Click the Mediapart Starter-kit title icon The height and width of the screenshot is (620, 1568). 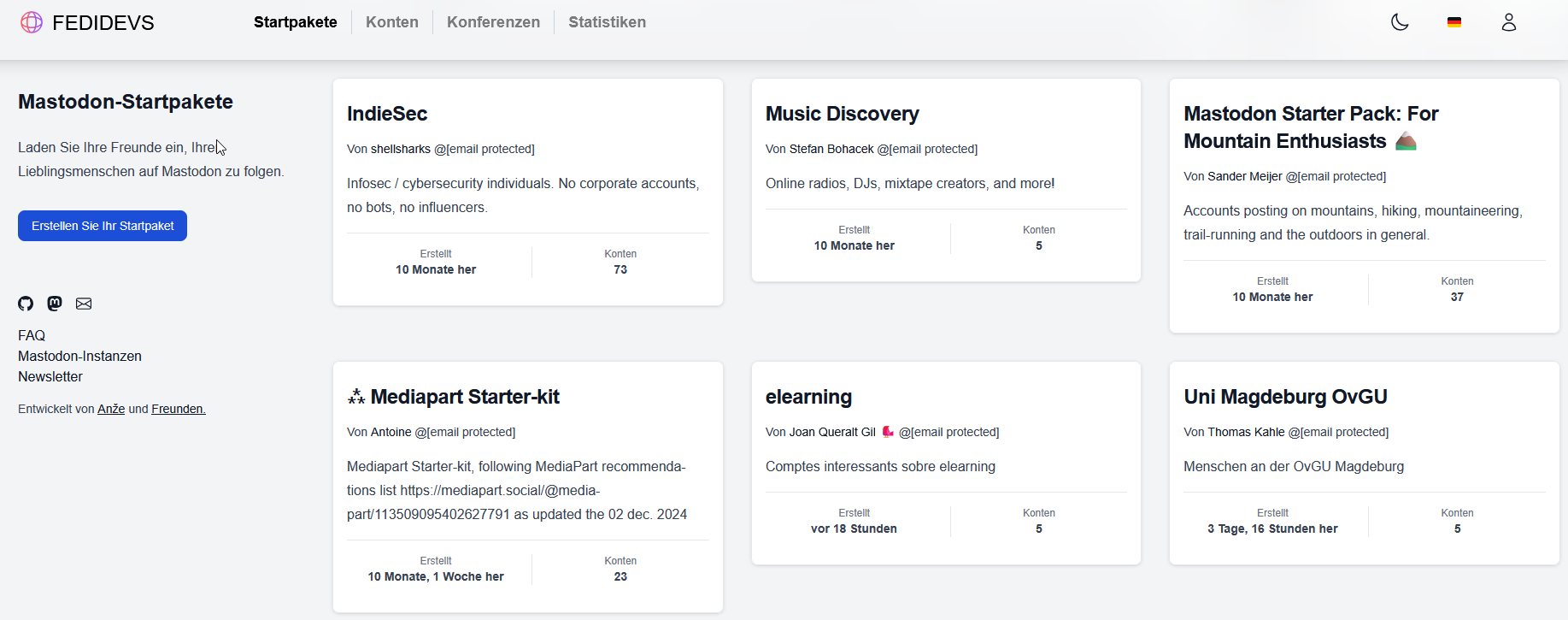(356, 397)
